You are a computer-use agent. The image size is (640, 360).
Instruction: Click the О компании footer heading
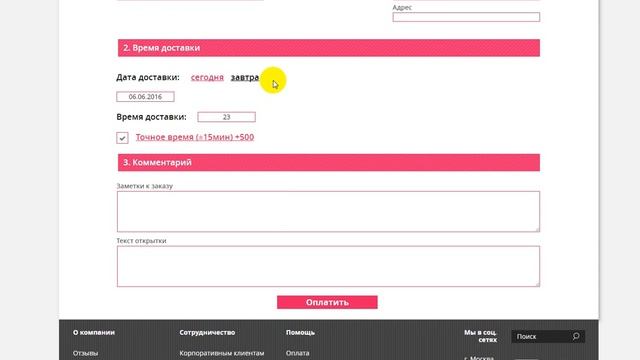pos(94,333)
